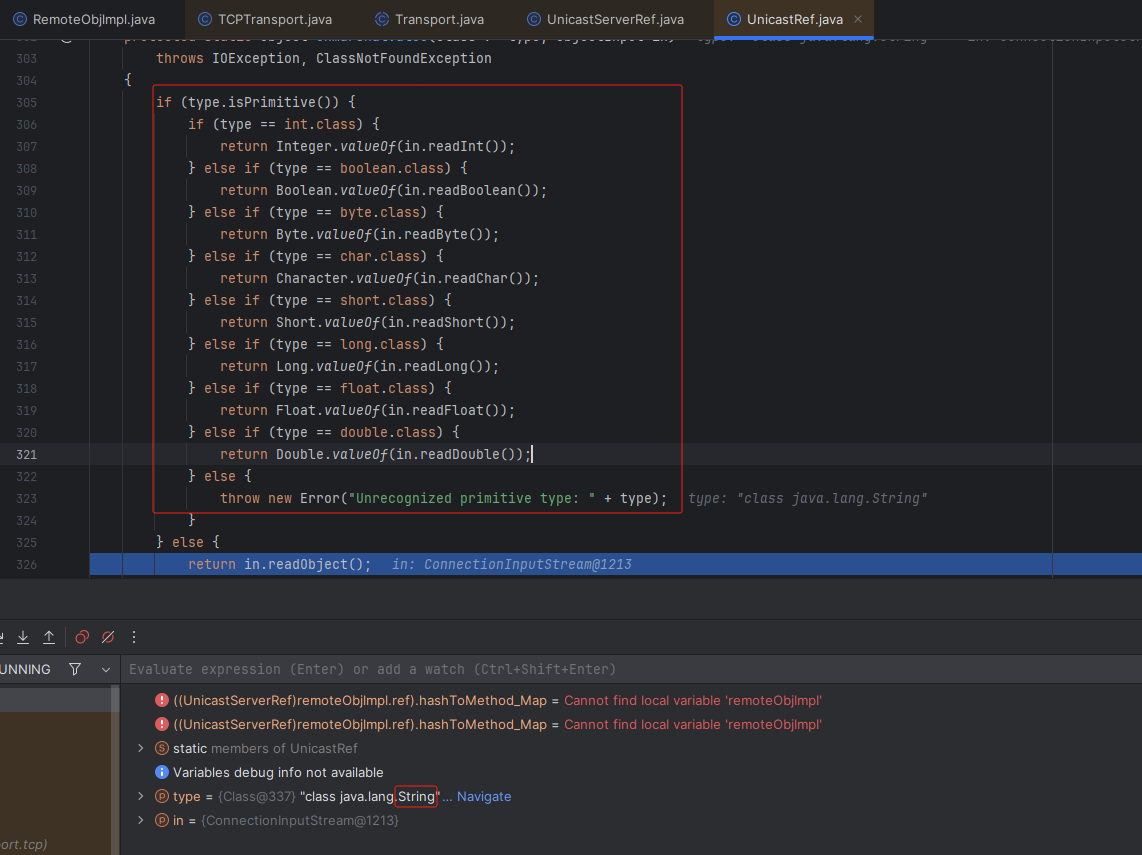This screenshot has width=1142, height=855.
Task: Click the Step Out upload-arrow icon
Action: (x=48, y=637)
